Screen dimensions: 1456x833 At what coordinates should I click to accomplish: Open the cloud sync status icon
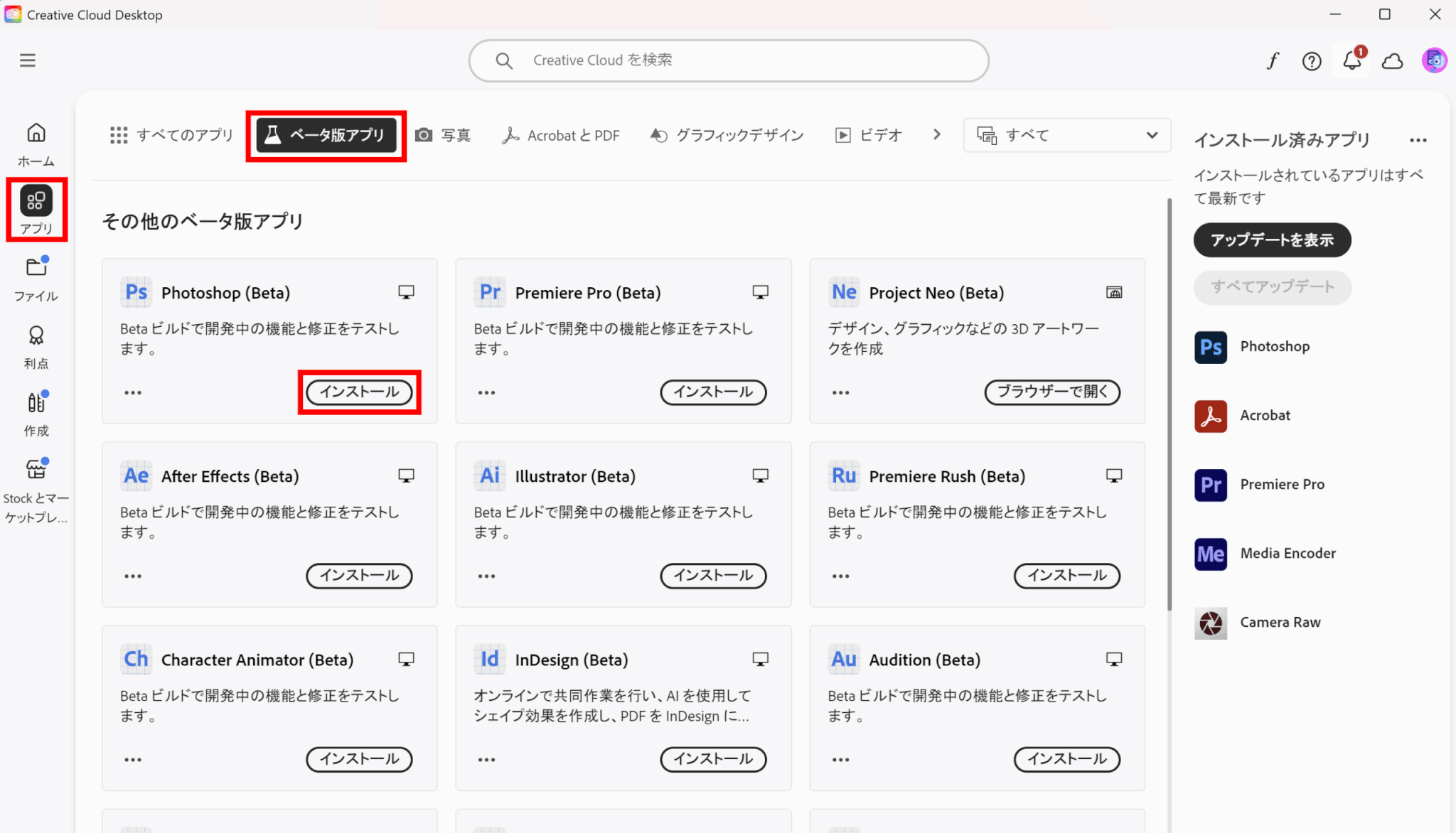(1392, 61)
